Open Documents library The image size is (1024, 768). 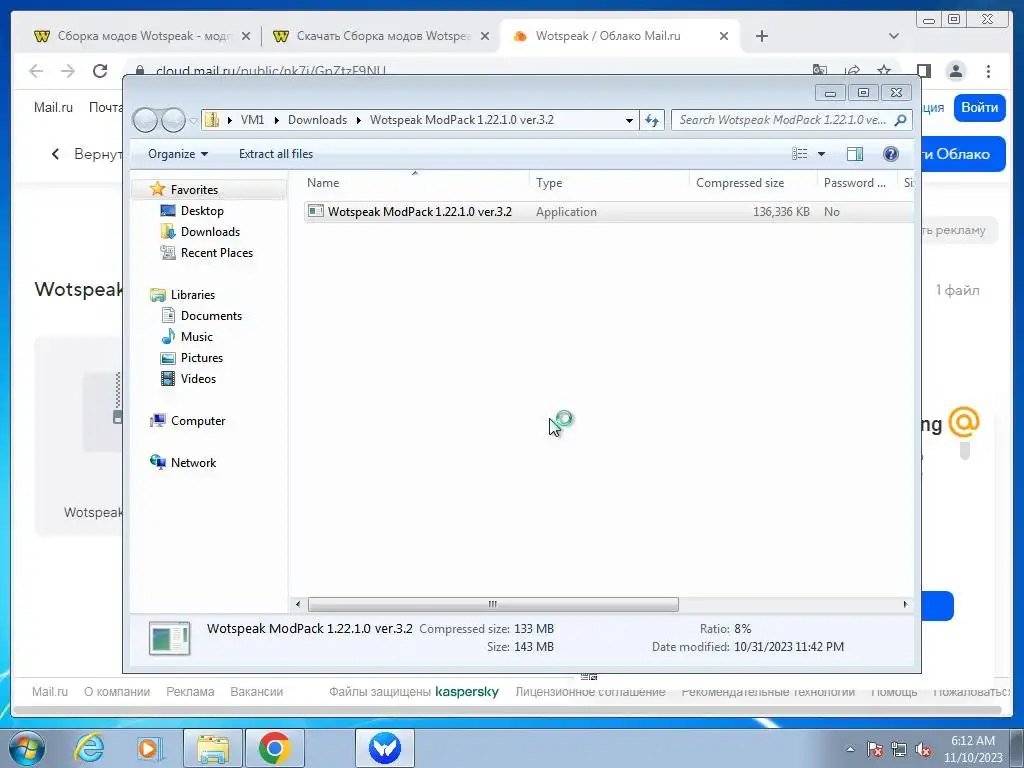(x=211, y=316)
